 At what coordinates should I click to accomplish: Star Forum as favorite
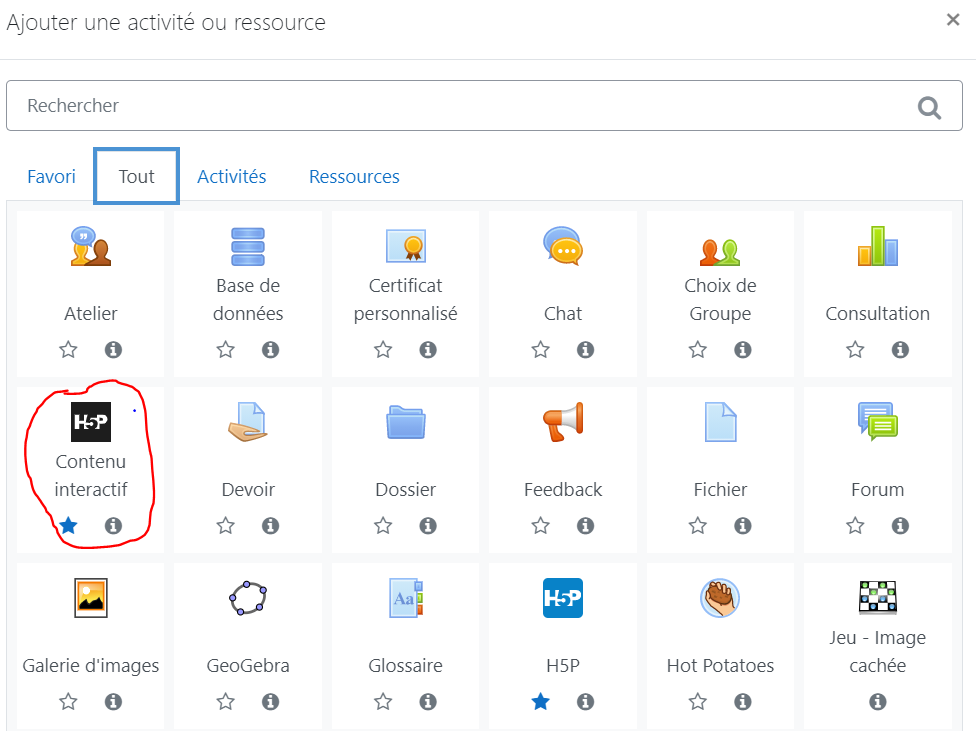[x=855, y=526]
